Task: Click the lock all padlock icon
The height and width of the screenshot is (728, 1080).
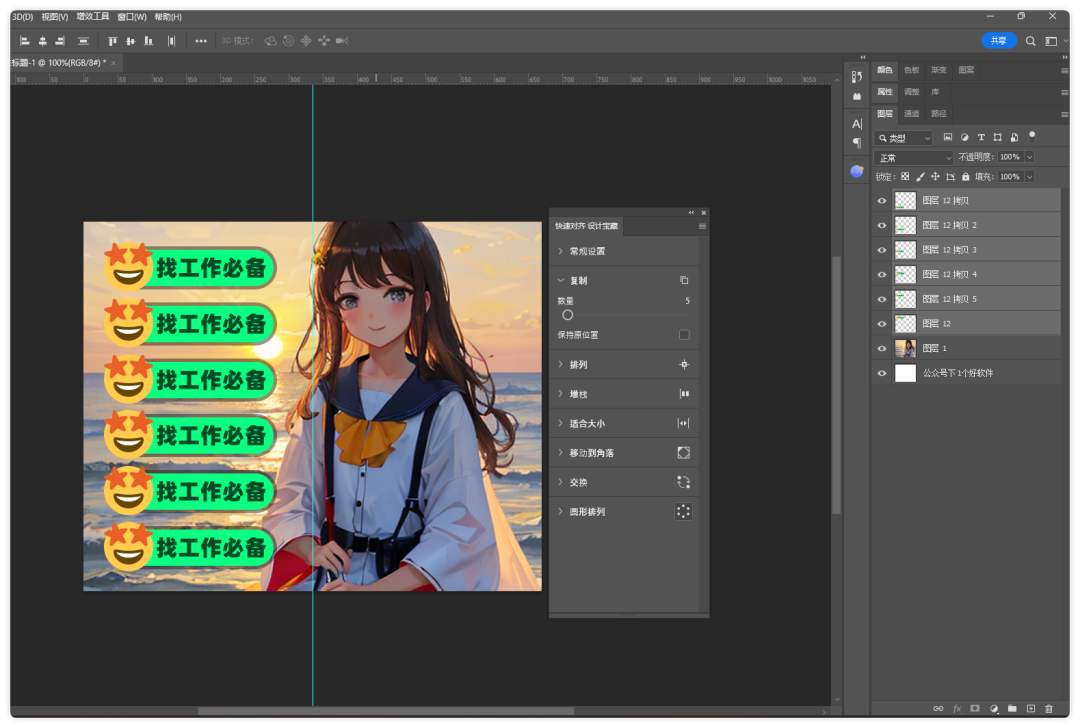Action: tap(965, 177)
